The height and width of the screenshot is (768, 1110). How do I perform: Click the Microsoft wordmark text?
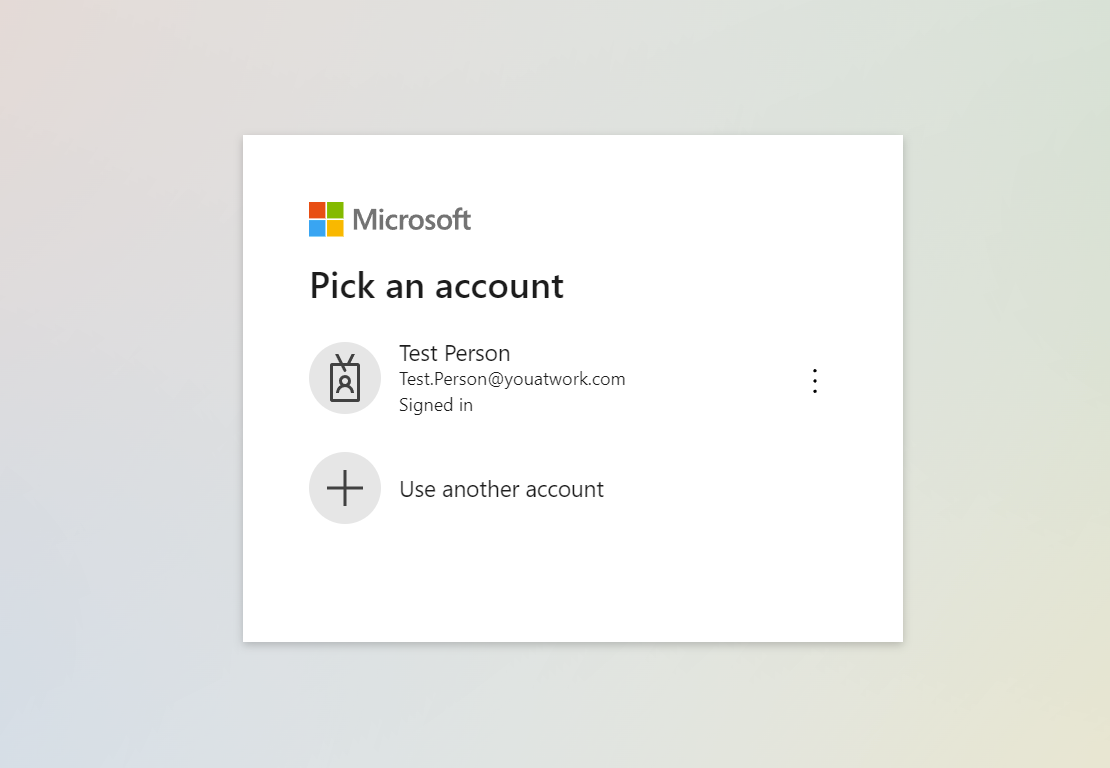[412, 219]
